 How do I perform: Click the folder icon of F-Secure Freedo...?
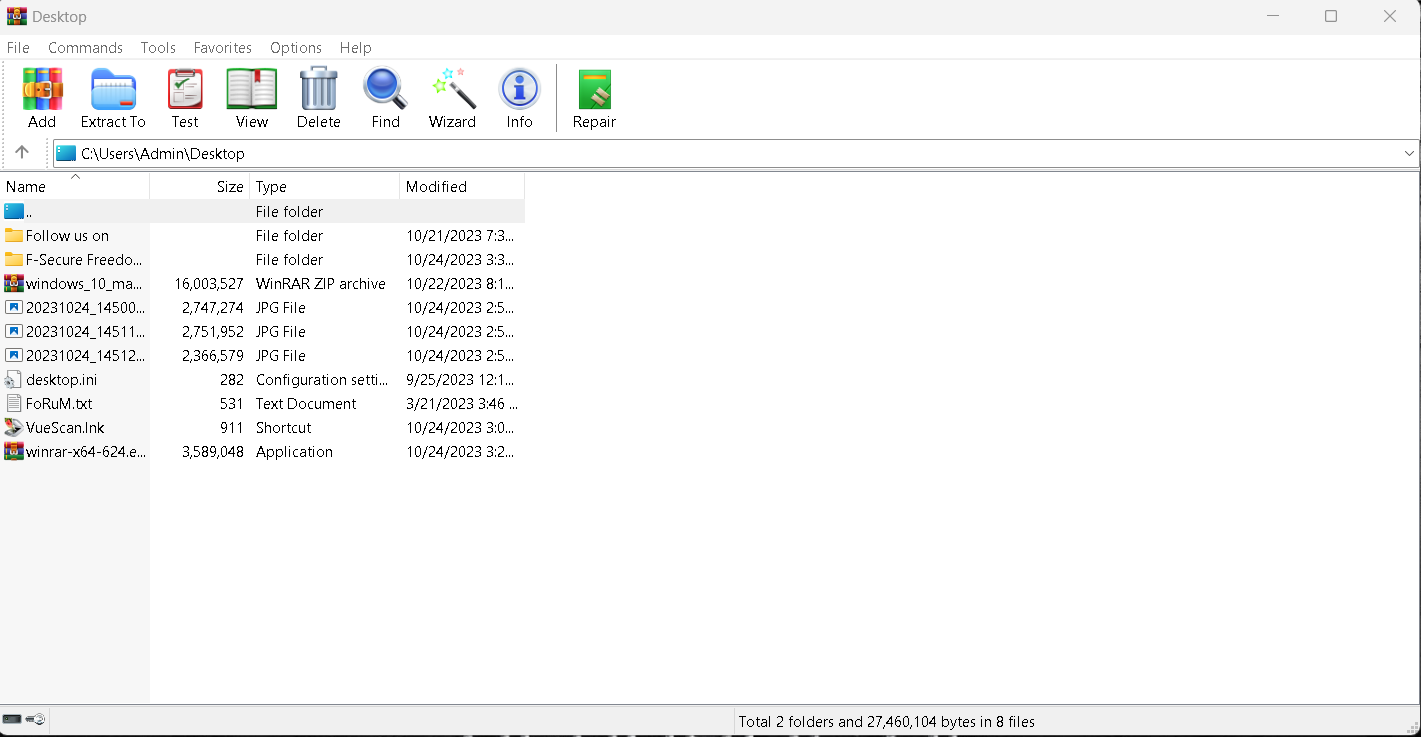(14, 259)
